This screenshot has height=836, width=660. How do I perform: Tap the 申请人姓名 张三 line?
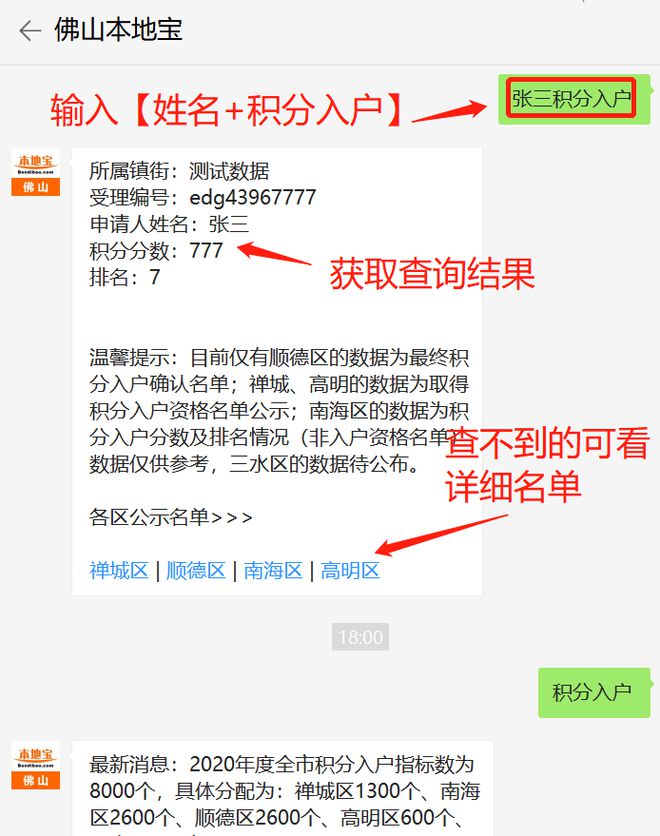[169, 224]
